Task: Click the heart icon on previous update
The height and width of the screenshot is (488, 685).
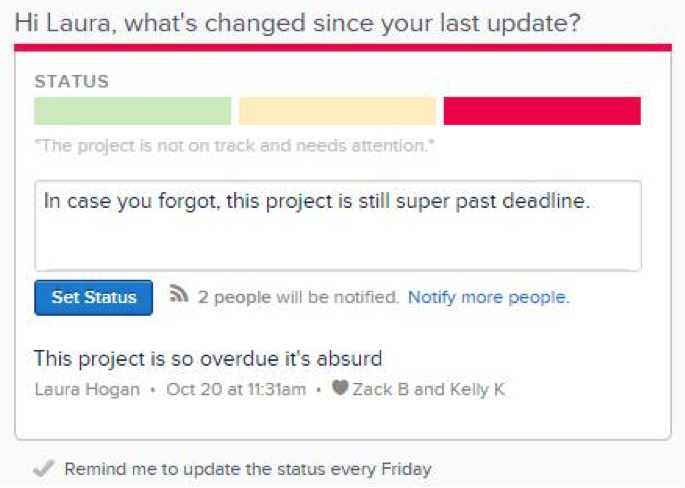Action: tap(340, 388)
